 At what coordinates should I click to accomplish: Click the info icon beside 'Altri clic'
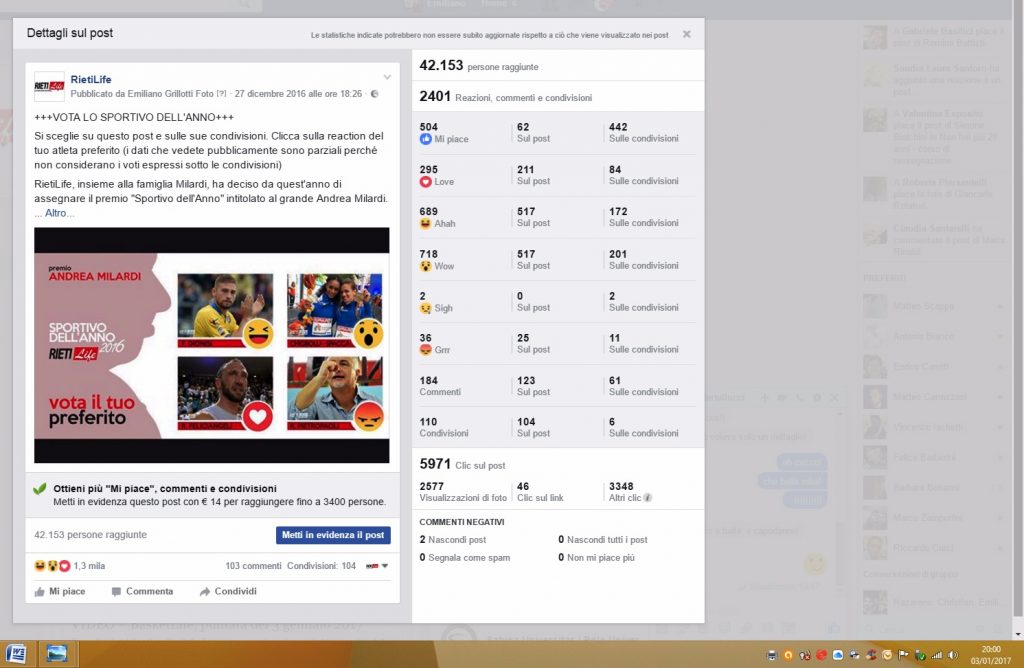pyautogui.click(x=648, y=497)
